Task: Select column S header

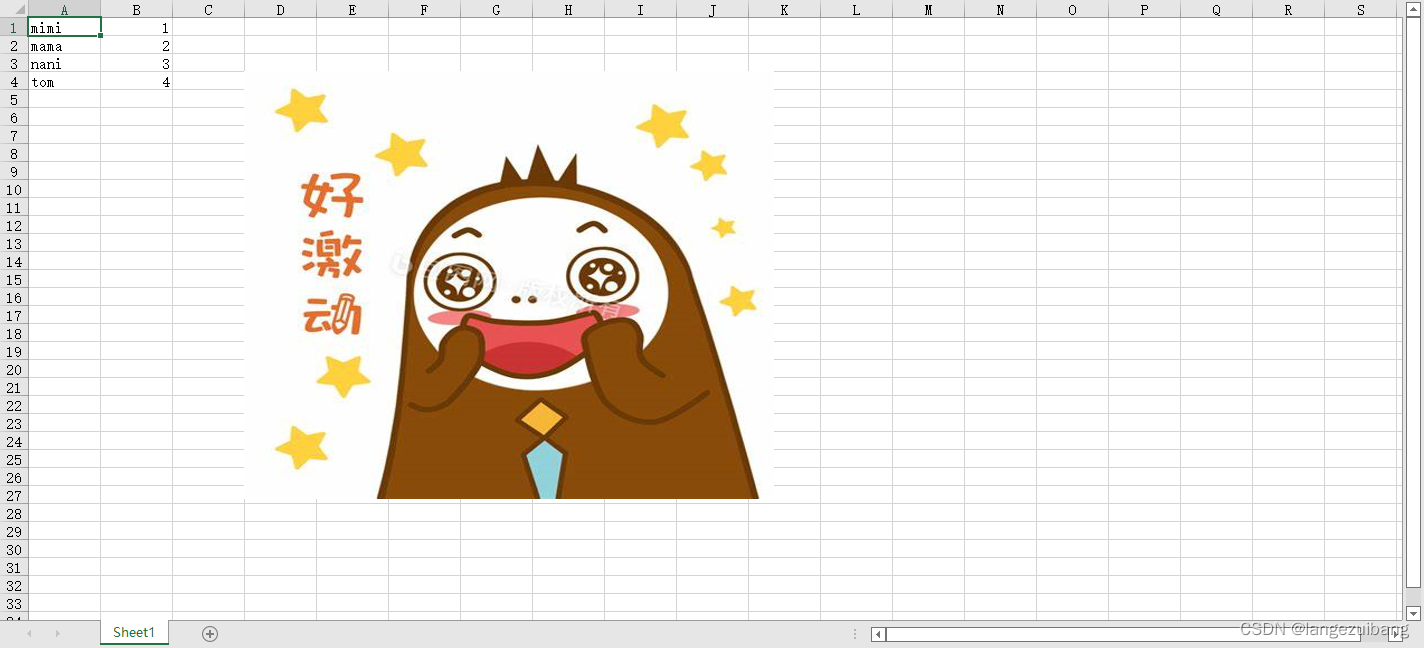Action: [x=1361, y=9]
